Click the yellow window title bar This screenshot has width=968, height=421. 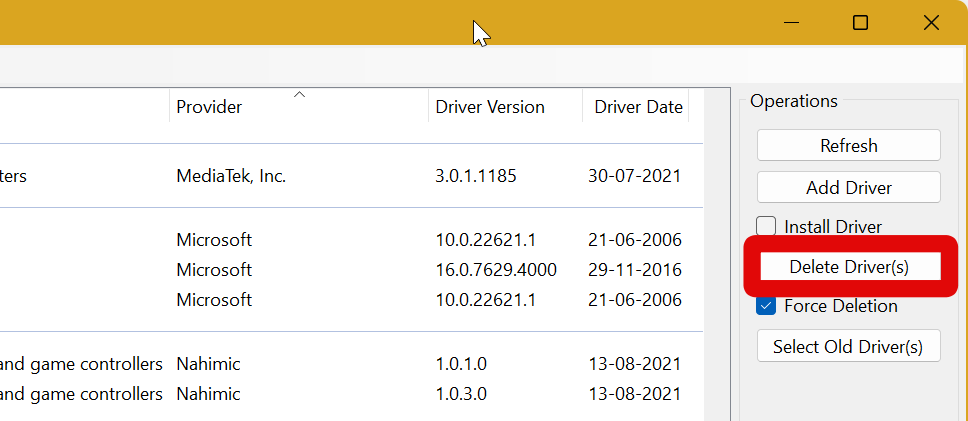300,23
